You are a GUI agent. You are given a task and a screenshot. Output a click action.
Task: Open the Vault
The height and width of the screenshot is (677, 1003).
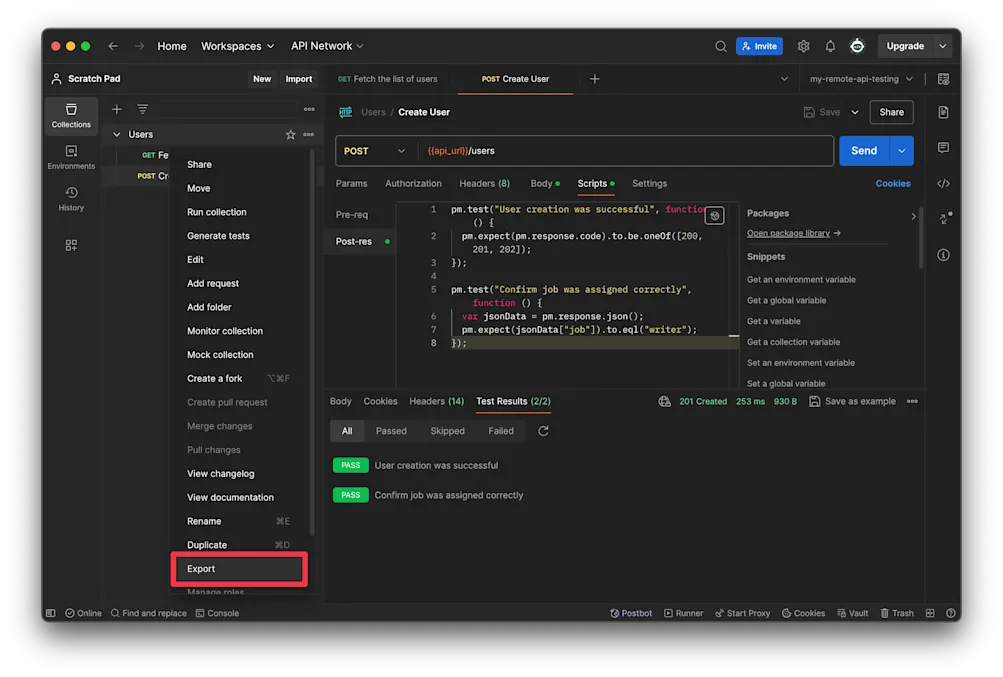pyautogui.click(x=851, y=612)
